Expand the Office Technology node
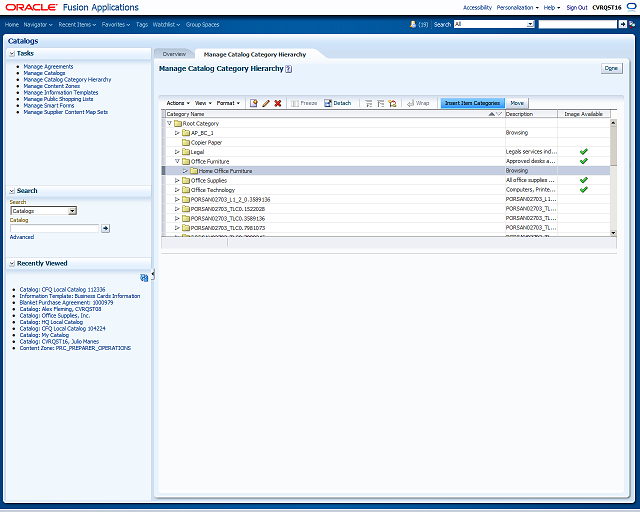The height and width of the screenshot is (512, 640). click(177, 190)
